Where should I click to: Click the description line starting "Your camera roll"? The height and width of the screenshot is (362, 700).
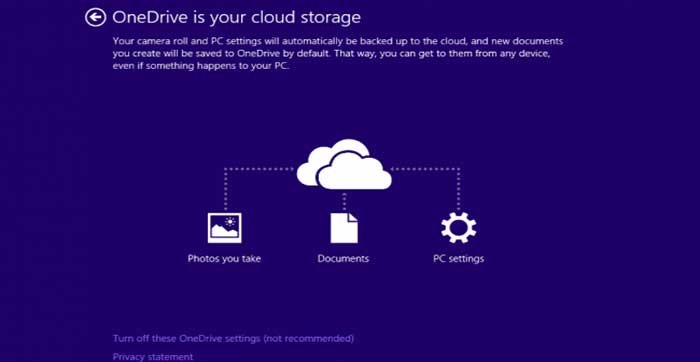(338, 42)
